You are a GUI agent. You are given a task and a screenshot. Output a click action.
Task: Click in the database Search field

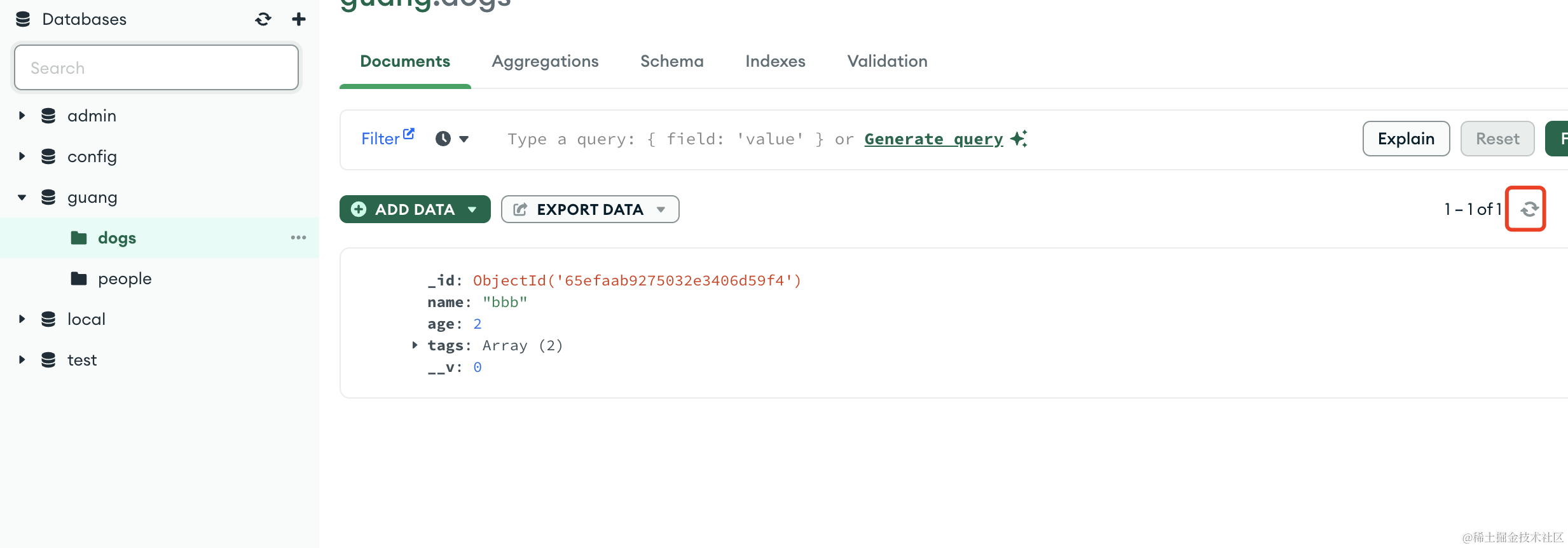[x=156, y=67]
